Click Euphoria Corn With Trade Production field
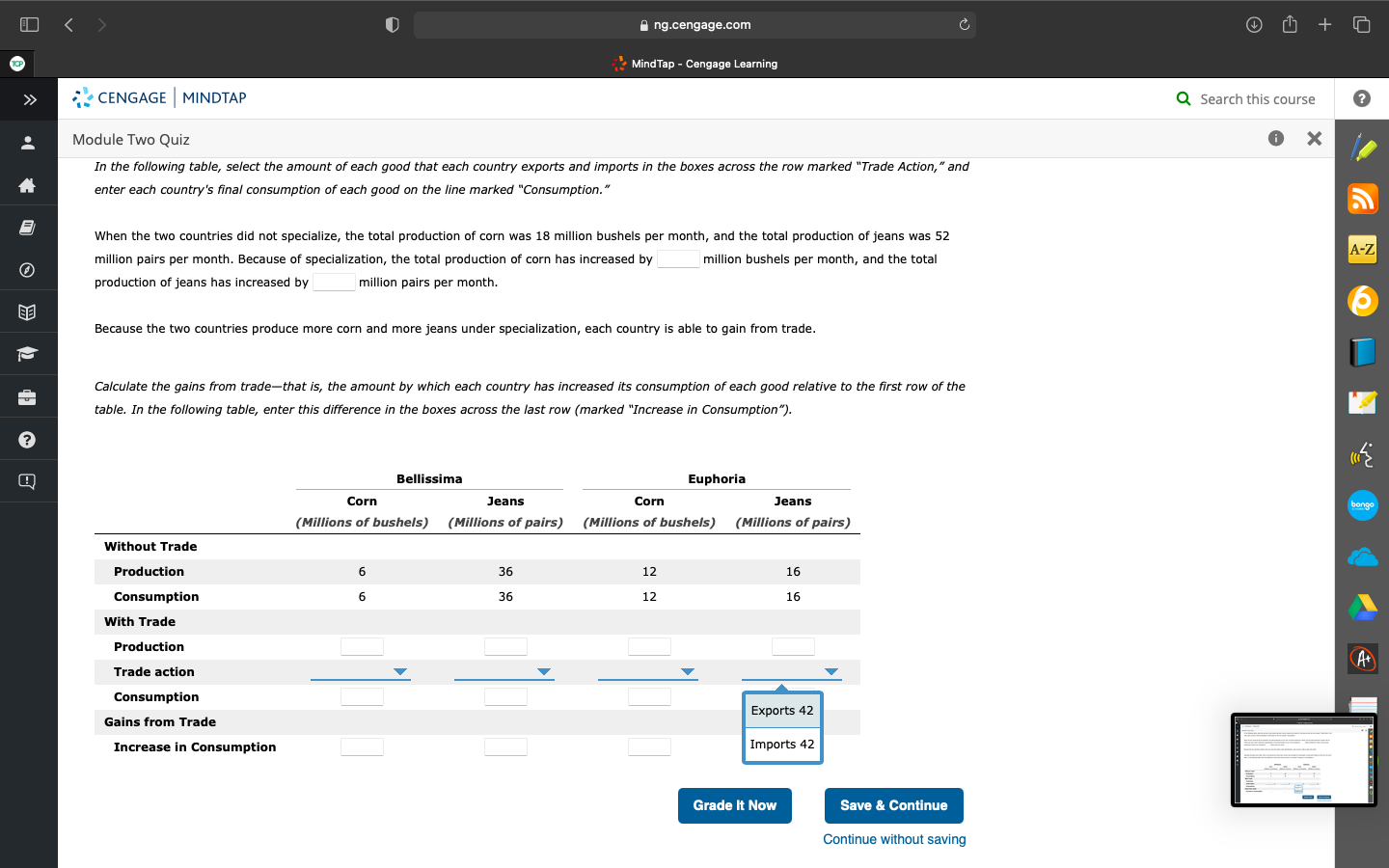 [649, 646]
